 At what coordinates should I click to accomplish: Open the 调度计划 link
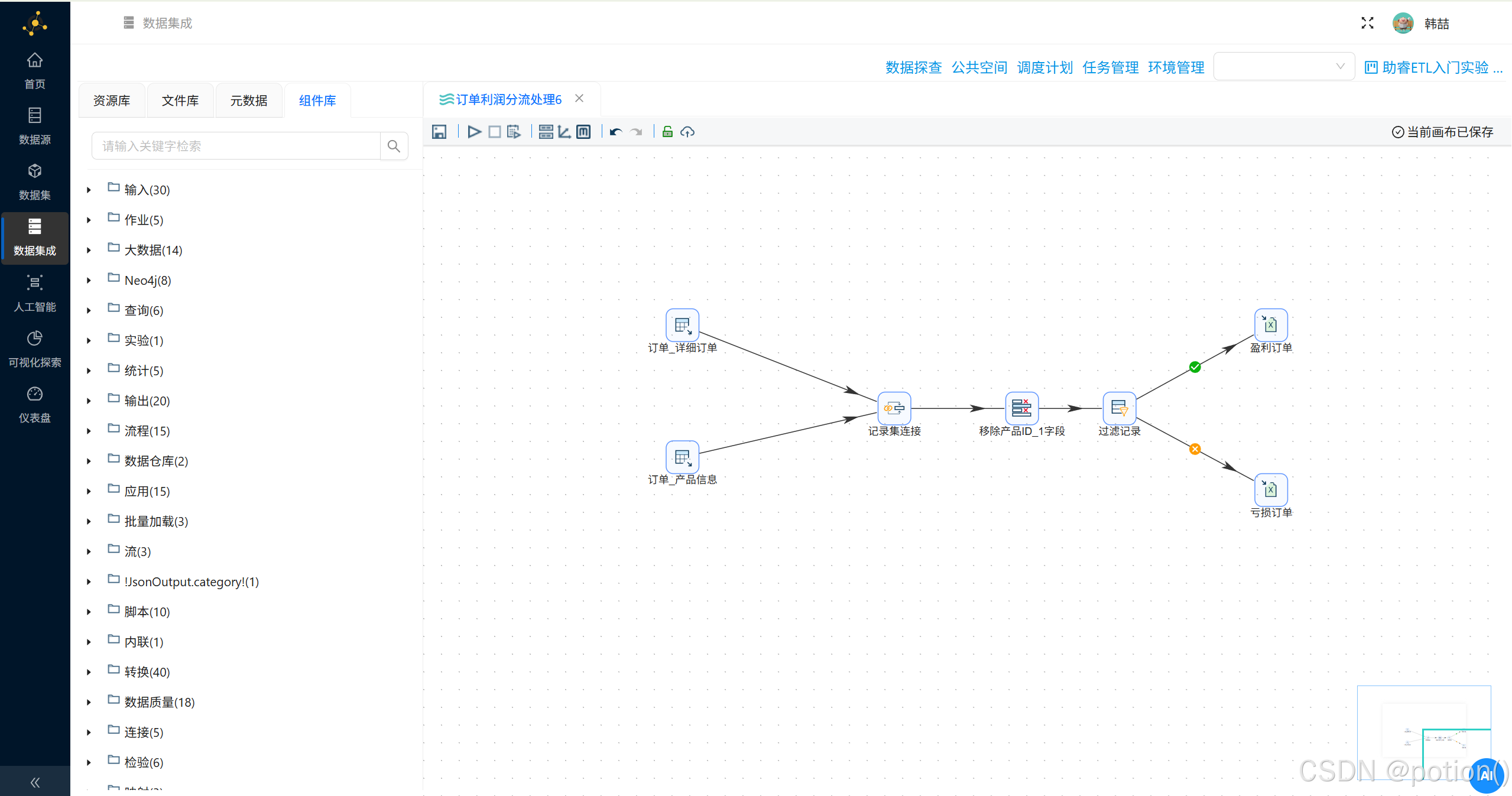1044,67
